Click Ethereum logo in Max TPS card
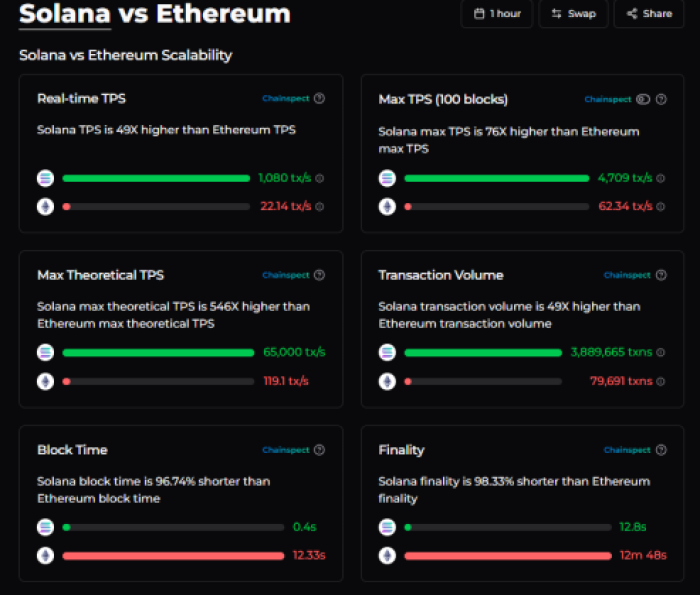The height and width of the screenshot is (595, 700). [387, 207]
